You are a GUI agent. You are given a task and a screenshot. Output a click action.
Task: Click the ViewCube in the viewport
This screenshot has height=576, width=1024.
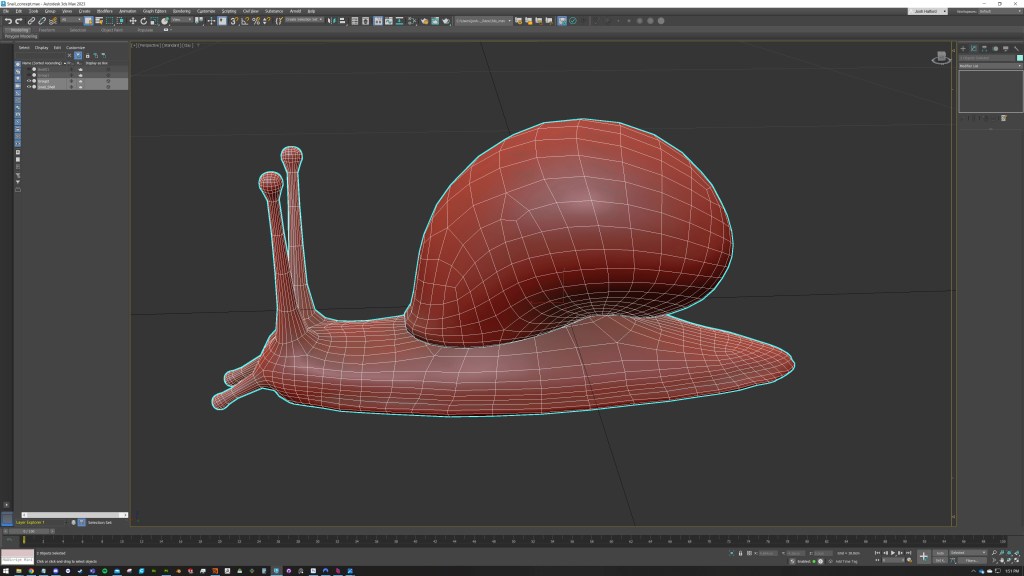coord(941,58)
